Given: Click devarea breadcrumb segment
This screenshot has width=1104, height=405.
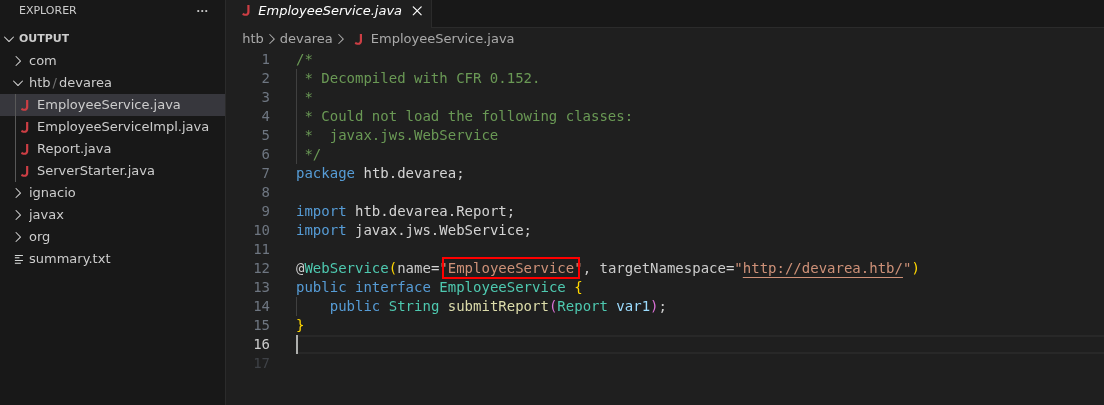Looking at the screenshot, I should click(306, 39).
